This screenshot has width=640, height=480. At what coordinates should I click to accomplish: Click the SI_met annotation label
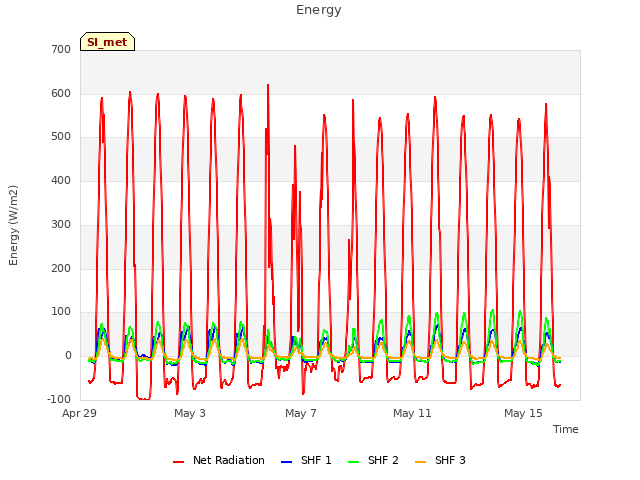point(107,42)
